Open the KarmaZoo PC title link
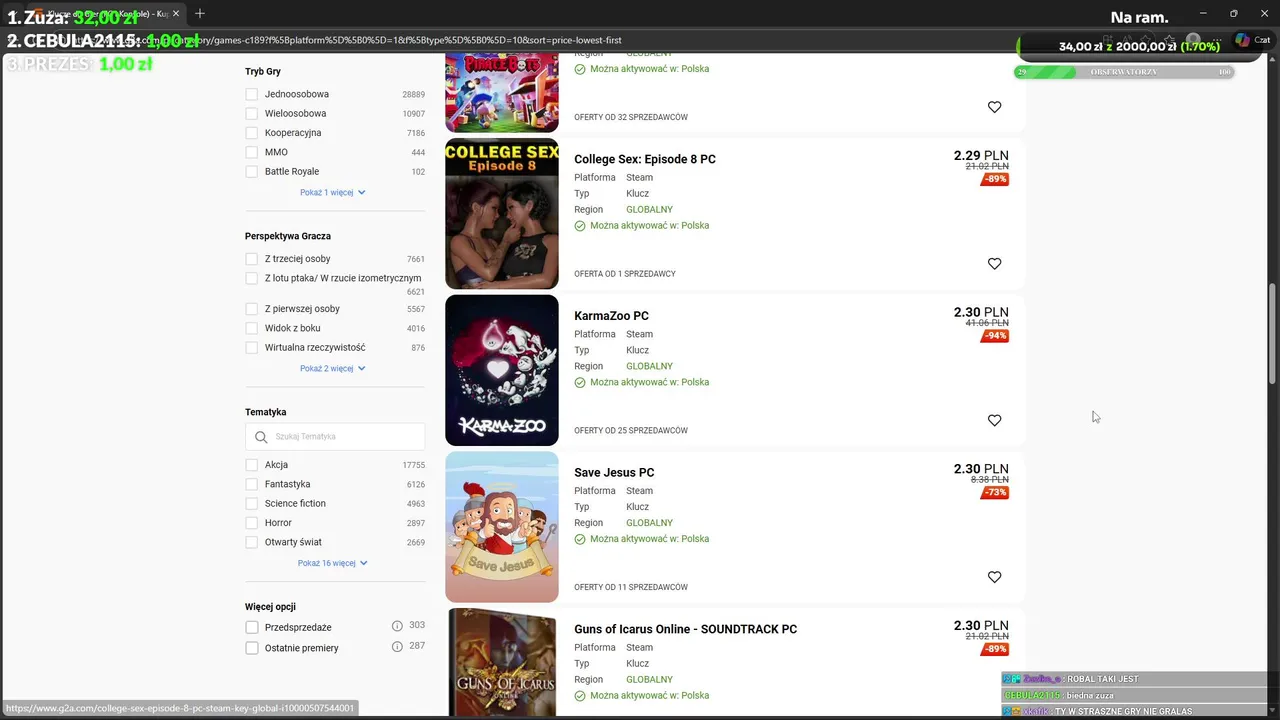The width and height of the screenshot is (1280, 720). 611,316
